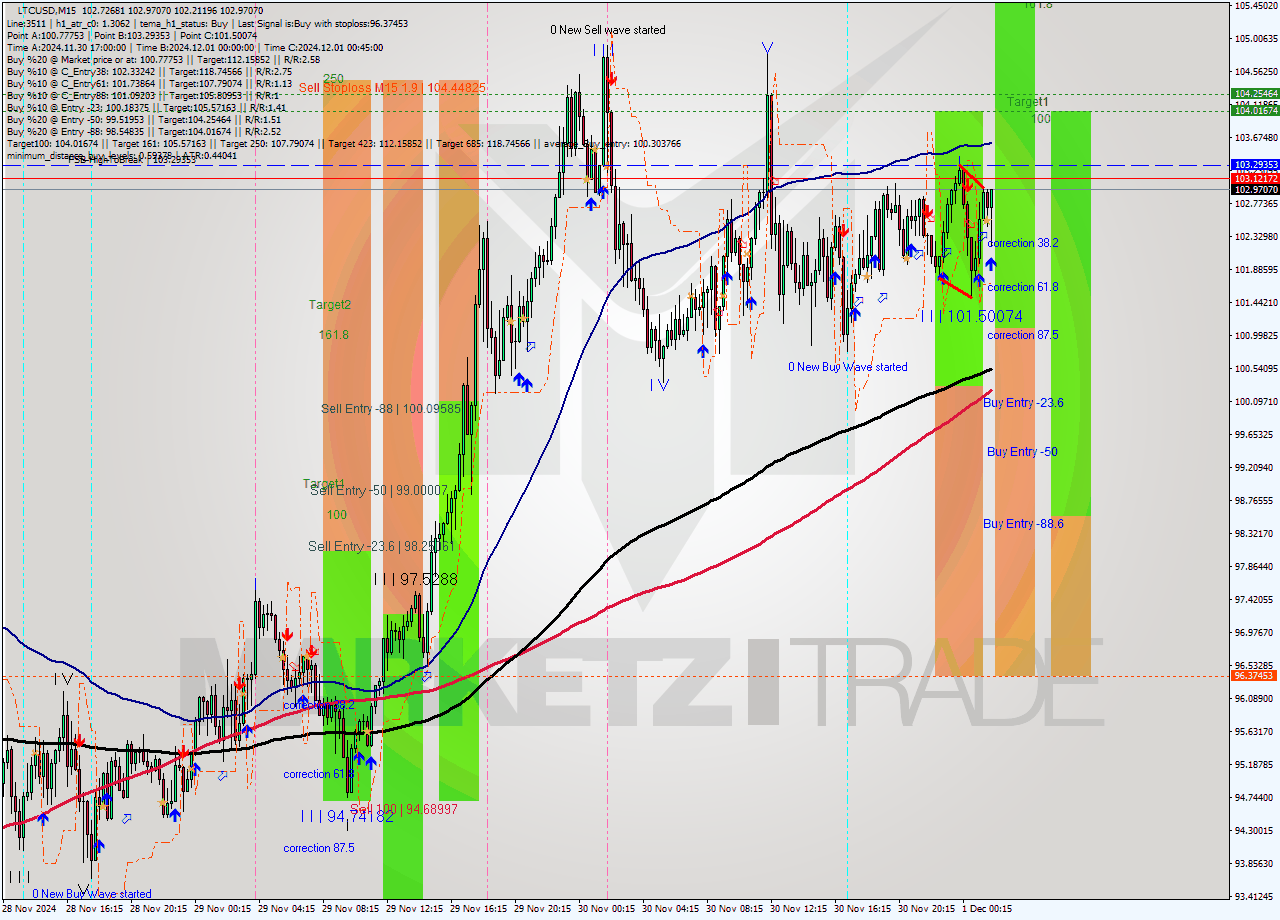Screen dimensions: 1280x920
Task: Click the '30 Nov 08:15' time label
Action: [x=734, y=909]
